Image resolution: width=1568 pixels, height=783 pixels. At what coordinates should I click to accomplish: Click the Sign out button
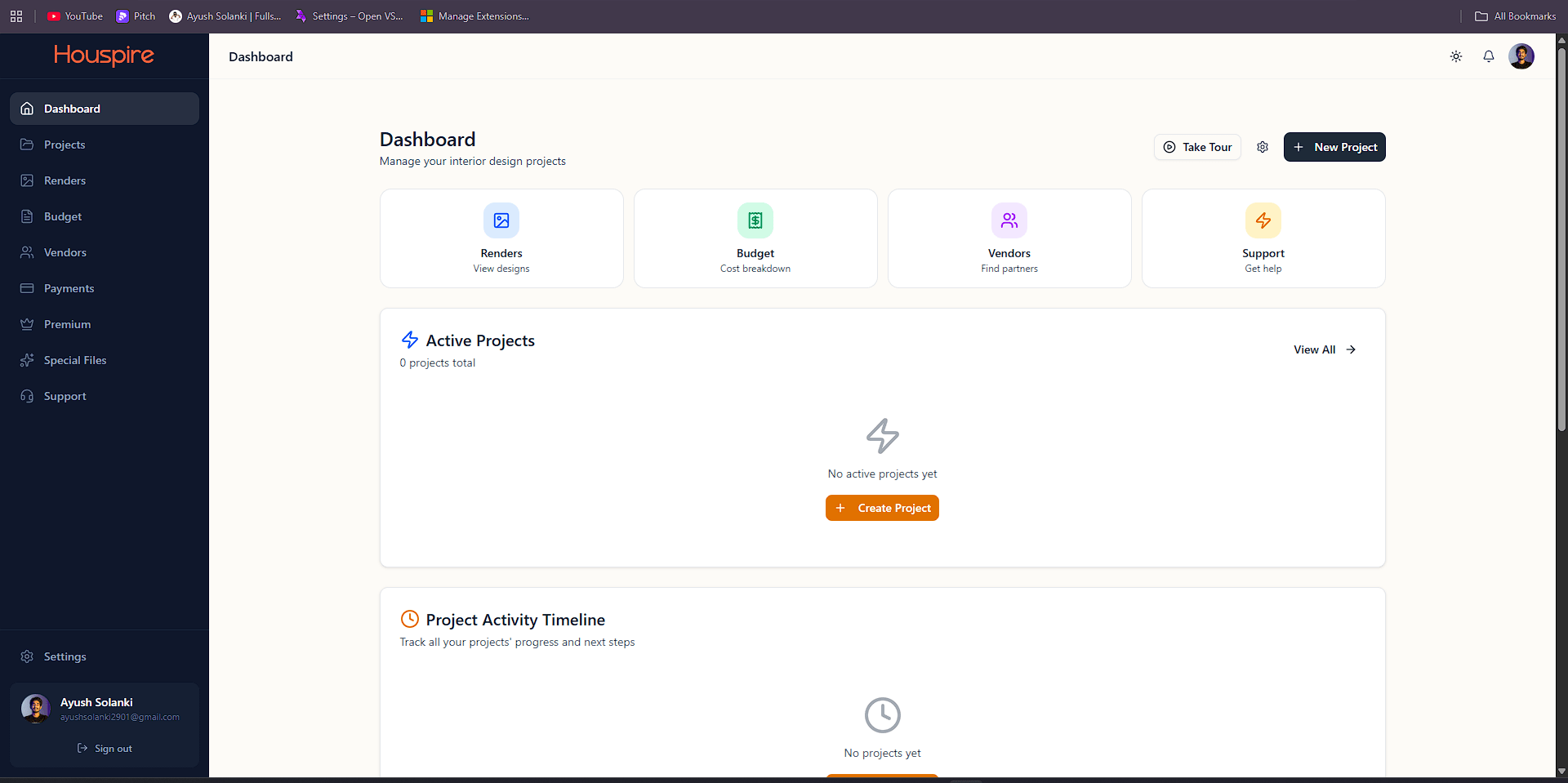point(105,749)
